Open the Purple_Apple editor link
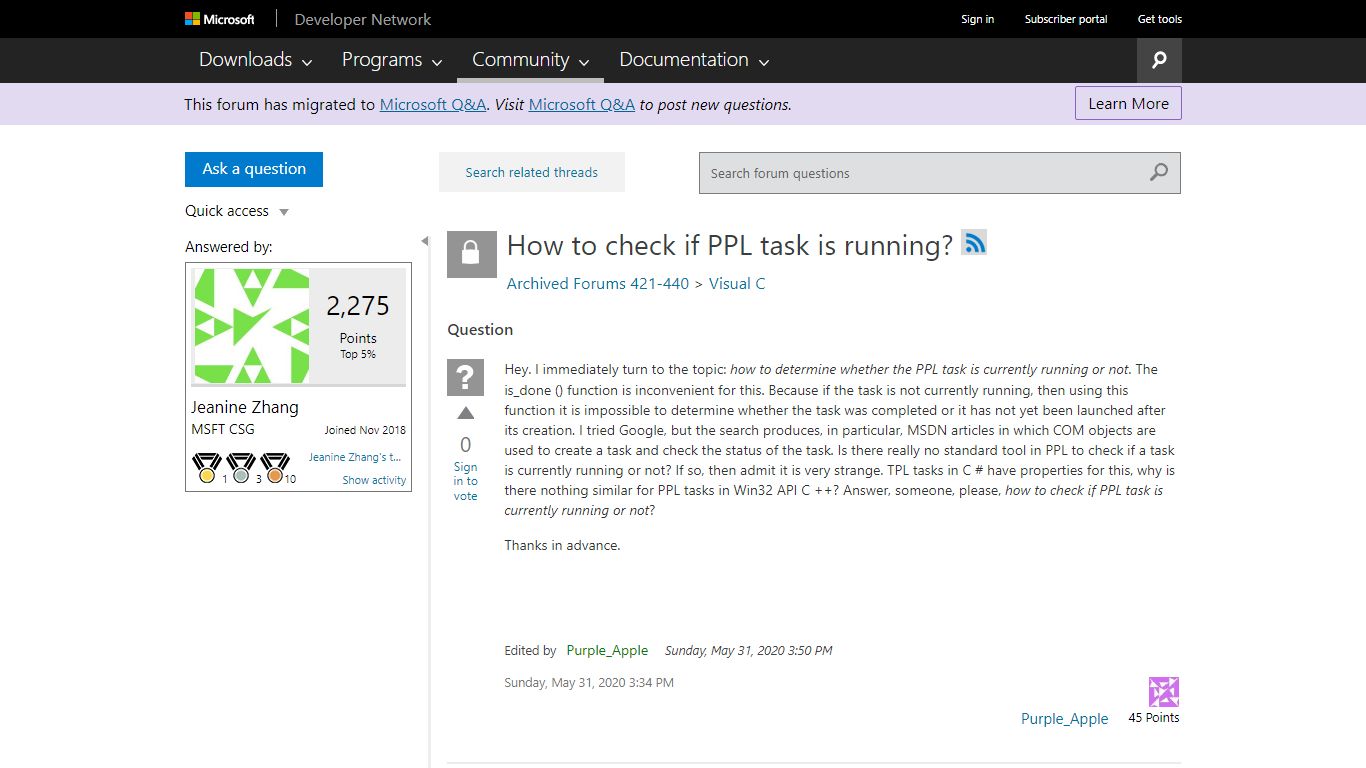Image resolution: width=1366 pixels, height=768 pixels. 607,650
